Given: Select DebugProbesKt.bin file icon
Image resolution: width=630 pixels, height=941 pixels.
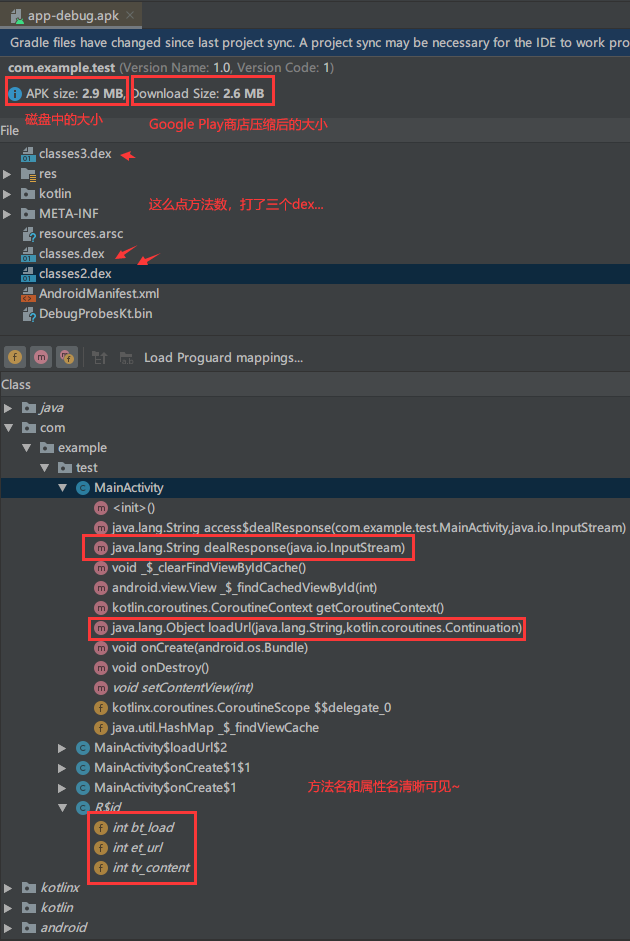Looking at the screenshot, I should [28, 314].
